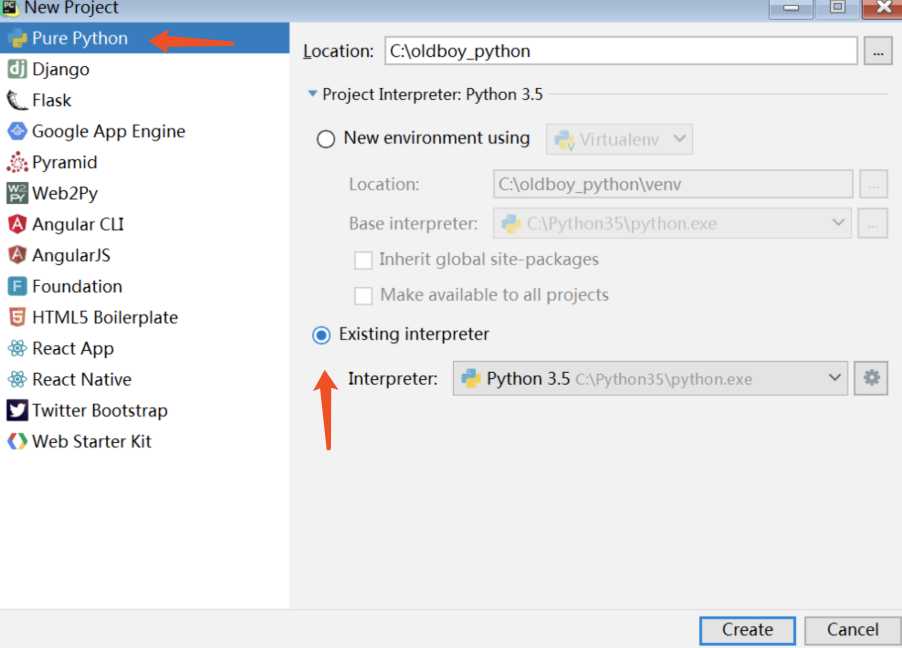
Task: Select the Django project type icon
Action: click(17, 69)
